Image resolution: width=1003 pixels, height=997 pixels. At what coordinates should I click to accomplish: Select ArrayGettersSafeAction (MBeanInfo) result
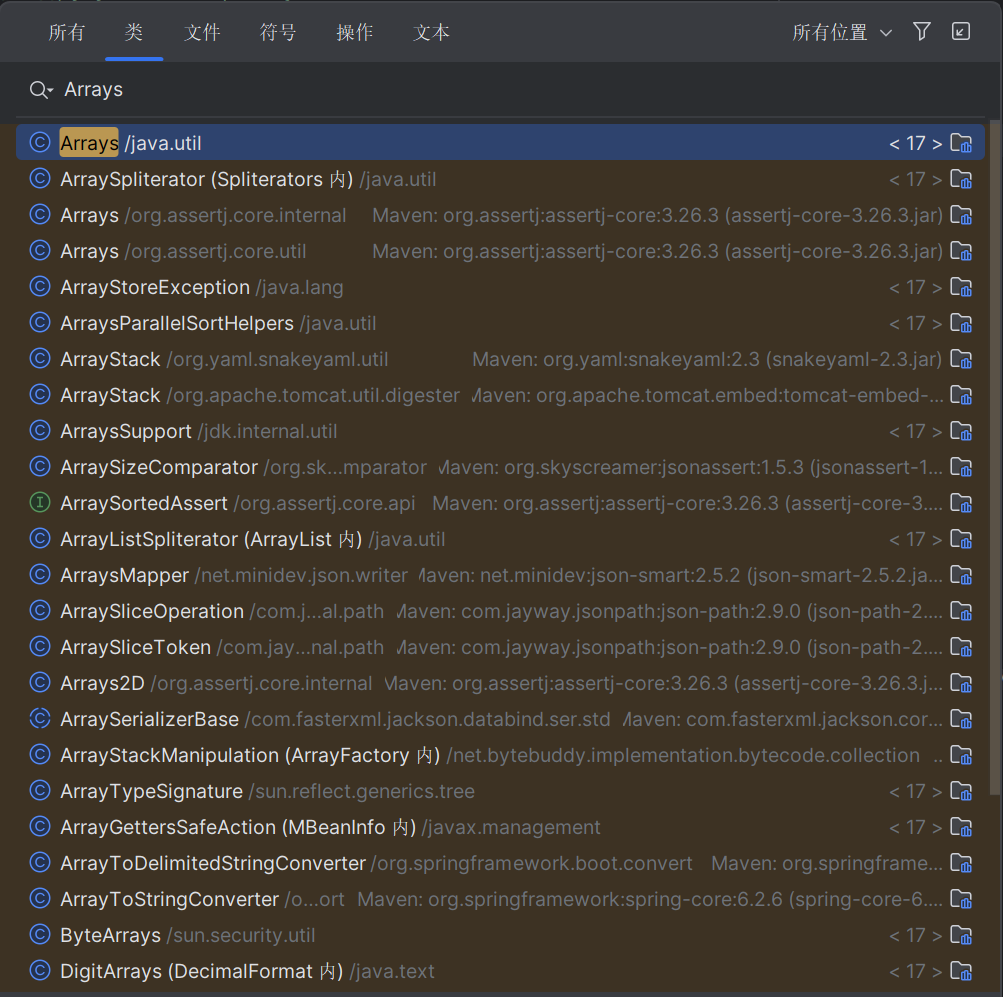coord(500,827)
